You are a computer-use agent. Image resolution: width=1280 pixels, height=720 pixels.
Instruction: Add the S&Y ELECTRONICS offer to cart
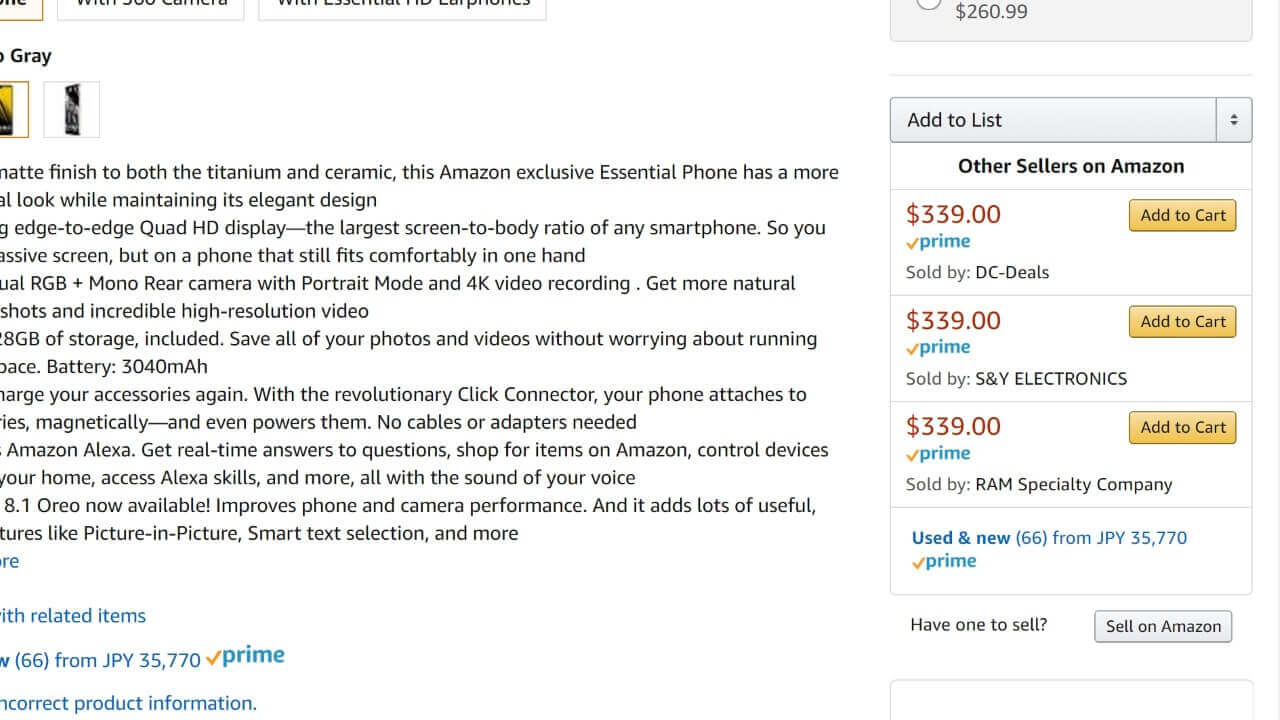point(1182,322)
